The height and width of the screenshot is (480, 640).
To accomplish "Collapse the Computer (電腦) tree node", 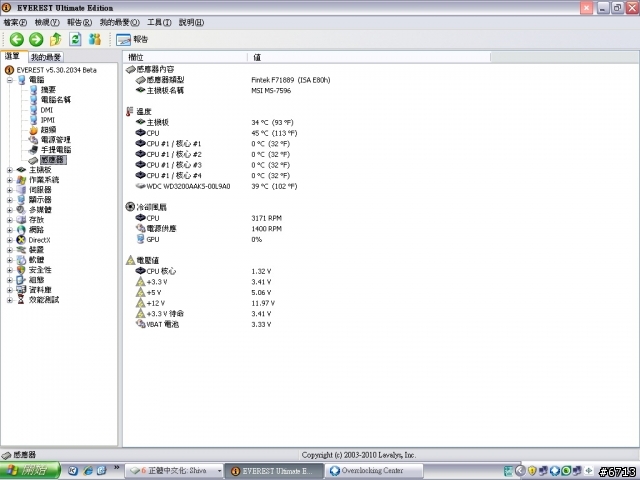I will coord(10,80).
